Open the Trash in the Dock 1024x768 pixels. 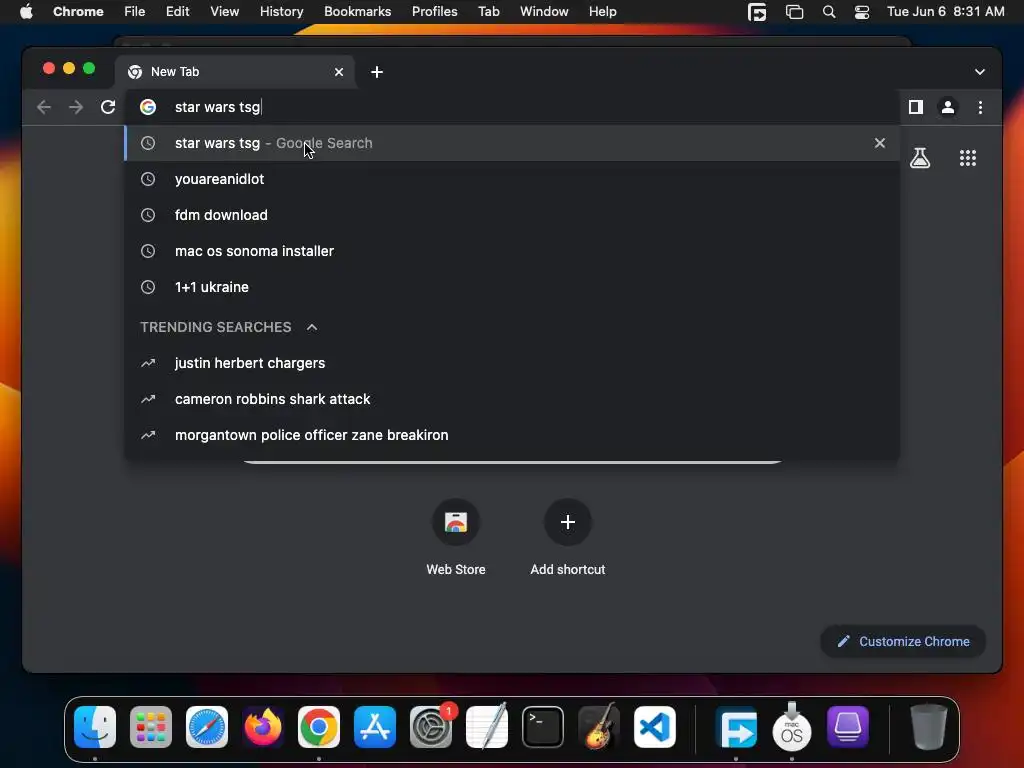tap(928, 727)
